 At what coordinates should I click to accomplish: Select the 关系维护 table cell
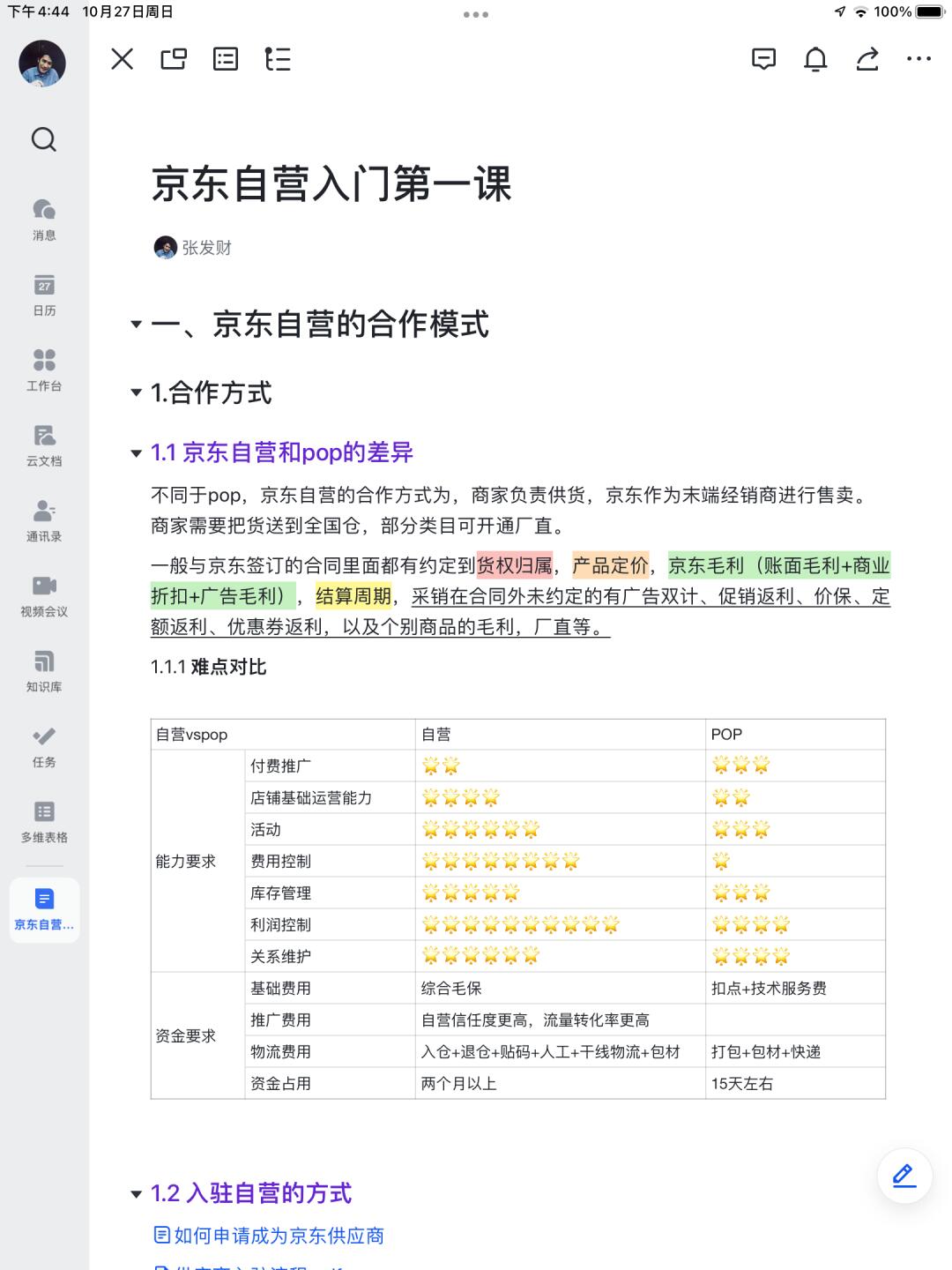click(330, 956)
